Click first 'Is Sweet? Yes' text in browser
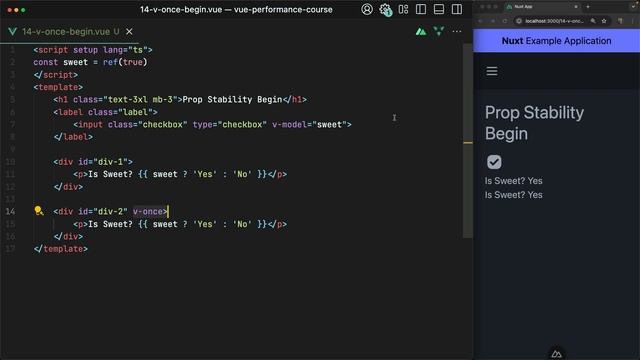Screen dimensions: 640x360 click(513, 181)
